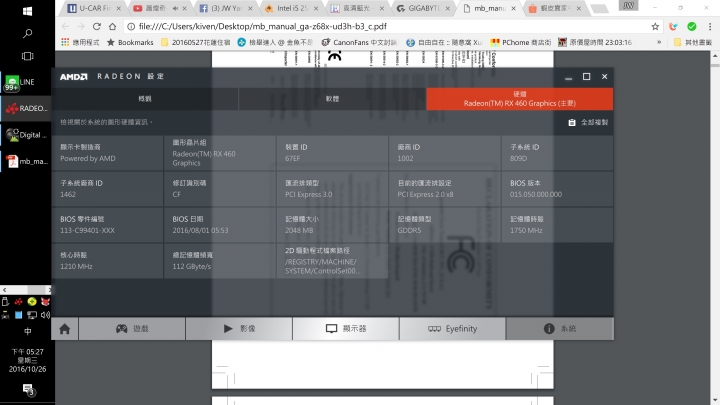
Task: Click the taskbar left scroll arrow
Action: (x=4, y=290)
